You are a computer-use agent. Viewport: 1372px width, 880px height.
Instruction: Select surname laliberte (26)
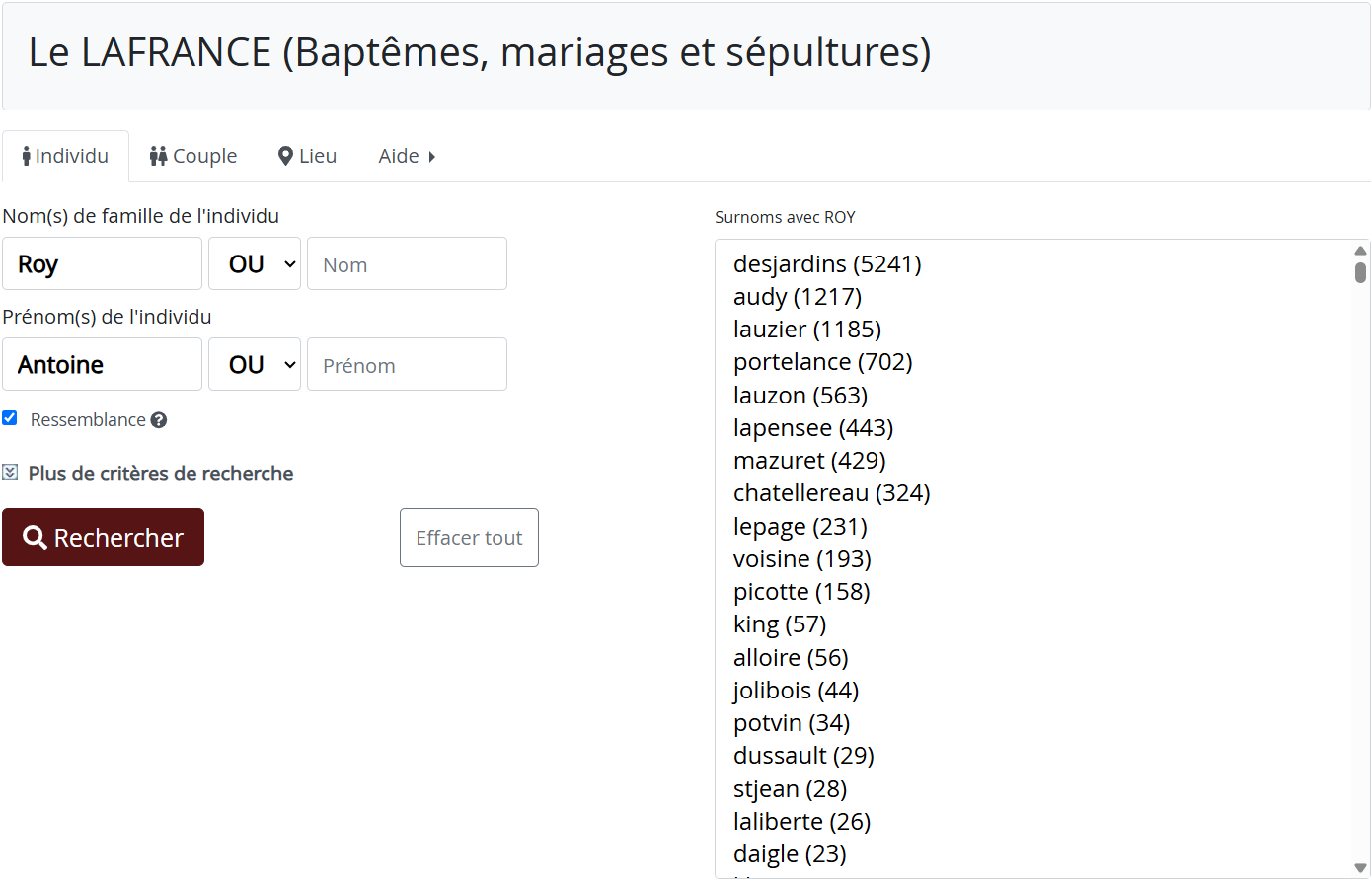pos(801,822)
